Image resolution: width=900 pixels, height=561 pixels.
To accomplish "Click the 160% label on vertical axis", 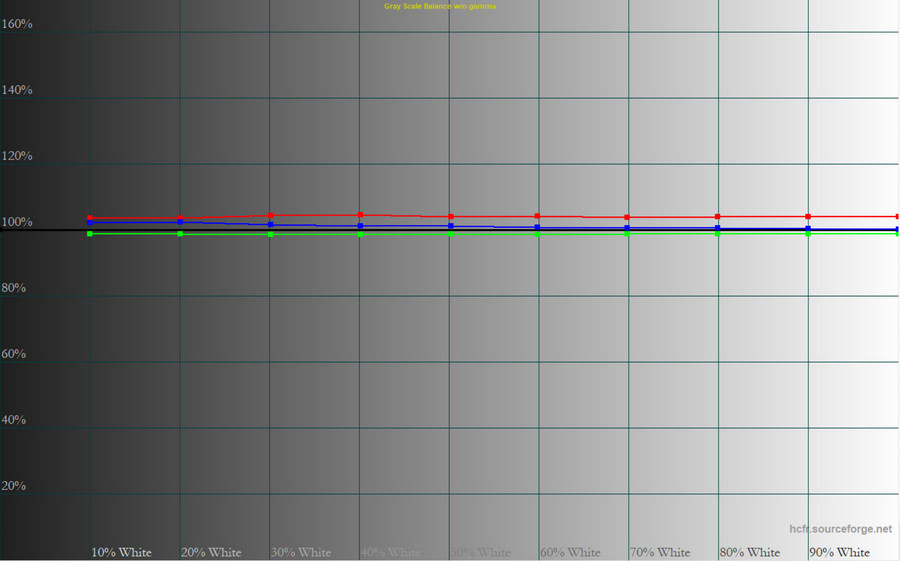I will (x=17, y=24).
